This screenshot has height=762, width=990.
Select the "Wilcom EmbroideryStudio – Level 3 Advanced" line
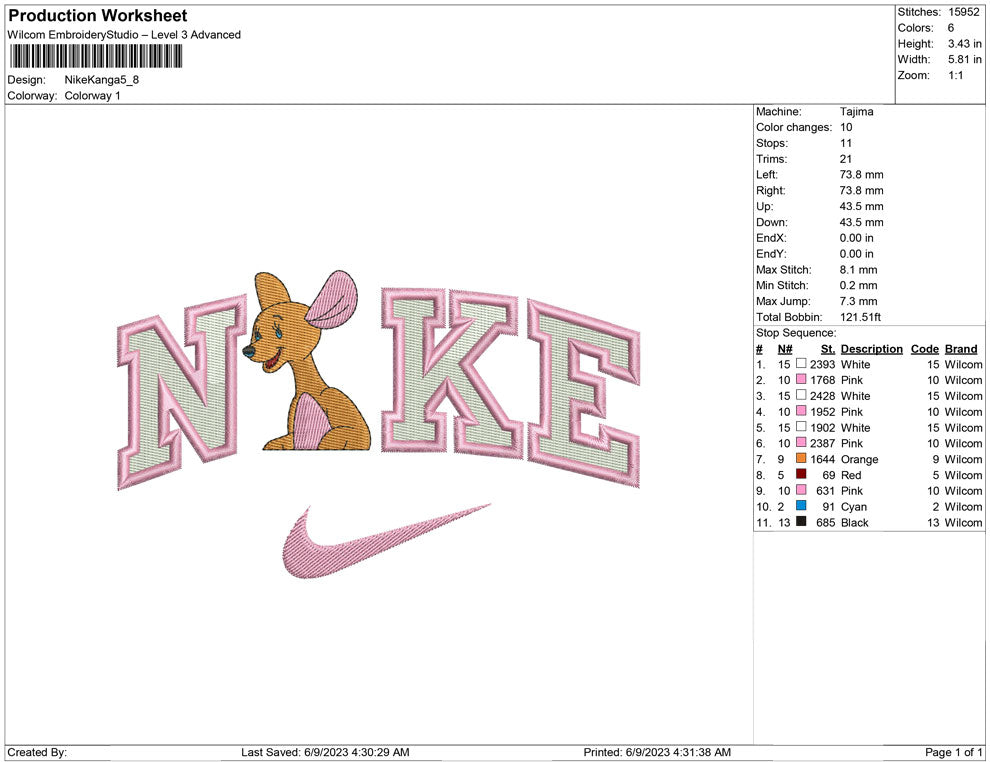coord(124,35)
